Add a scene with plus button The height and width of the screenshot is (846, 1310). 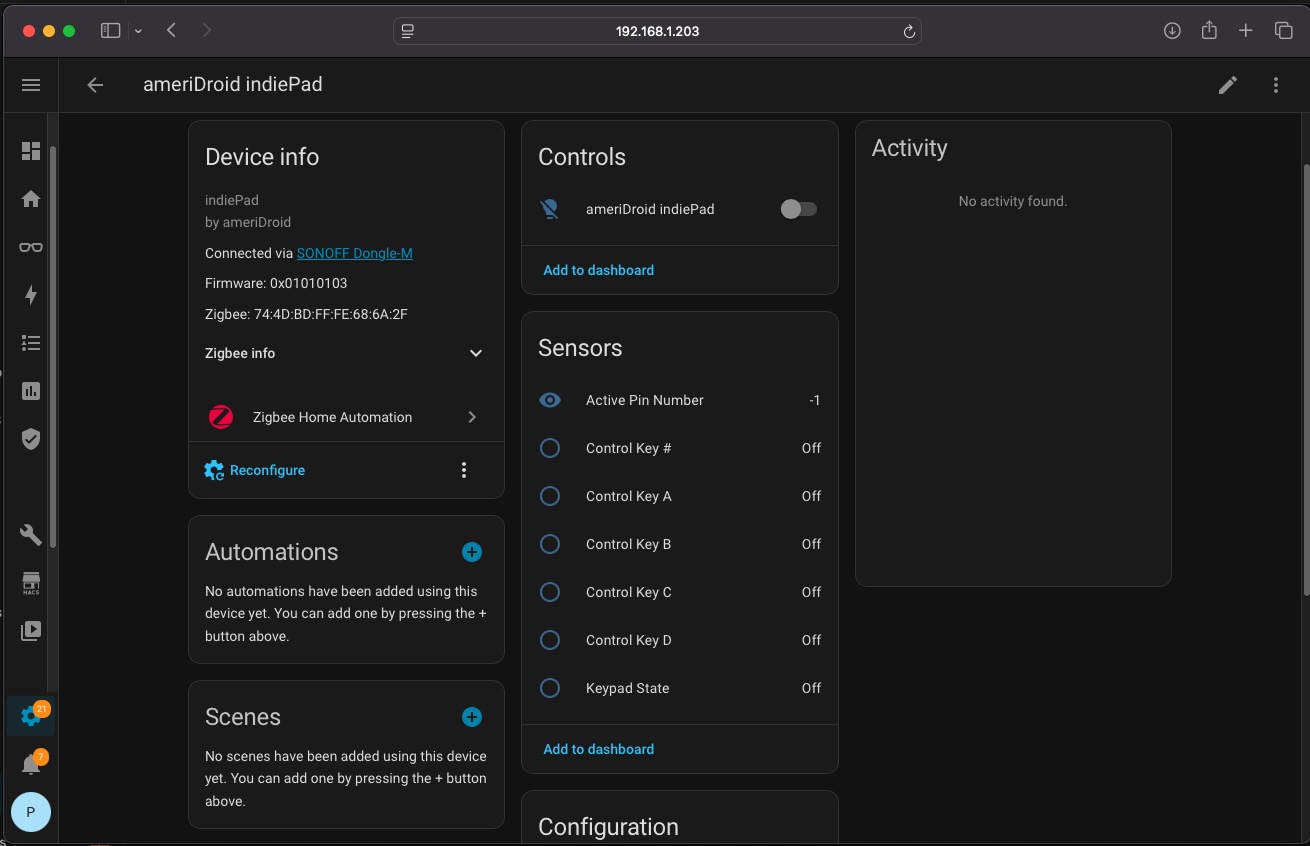coord(472,717)
